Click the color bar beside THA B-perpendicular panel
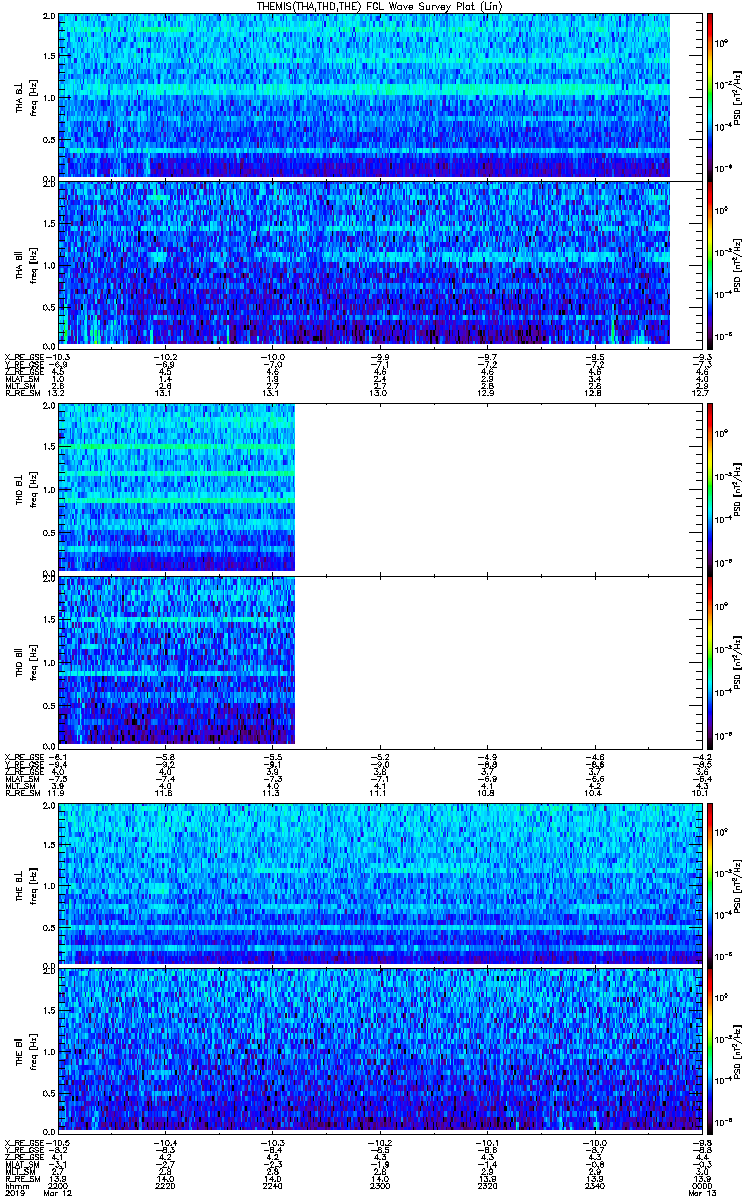Screen dimensions: 750x1200 coord(710,96)
